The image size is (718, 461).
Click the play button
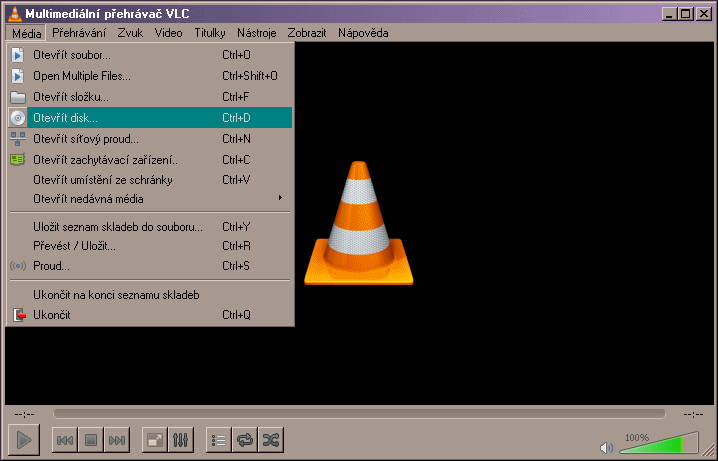24,440
